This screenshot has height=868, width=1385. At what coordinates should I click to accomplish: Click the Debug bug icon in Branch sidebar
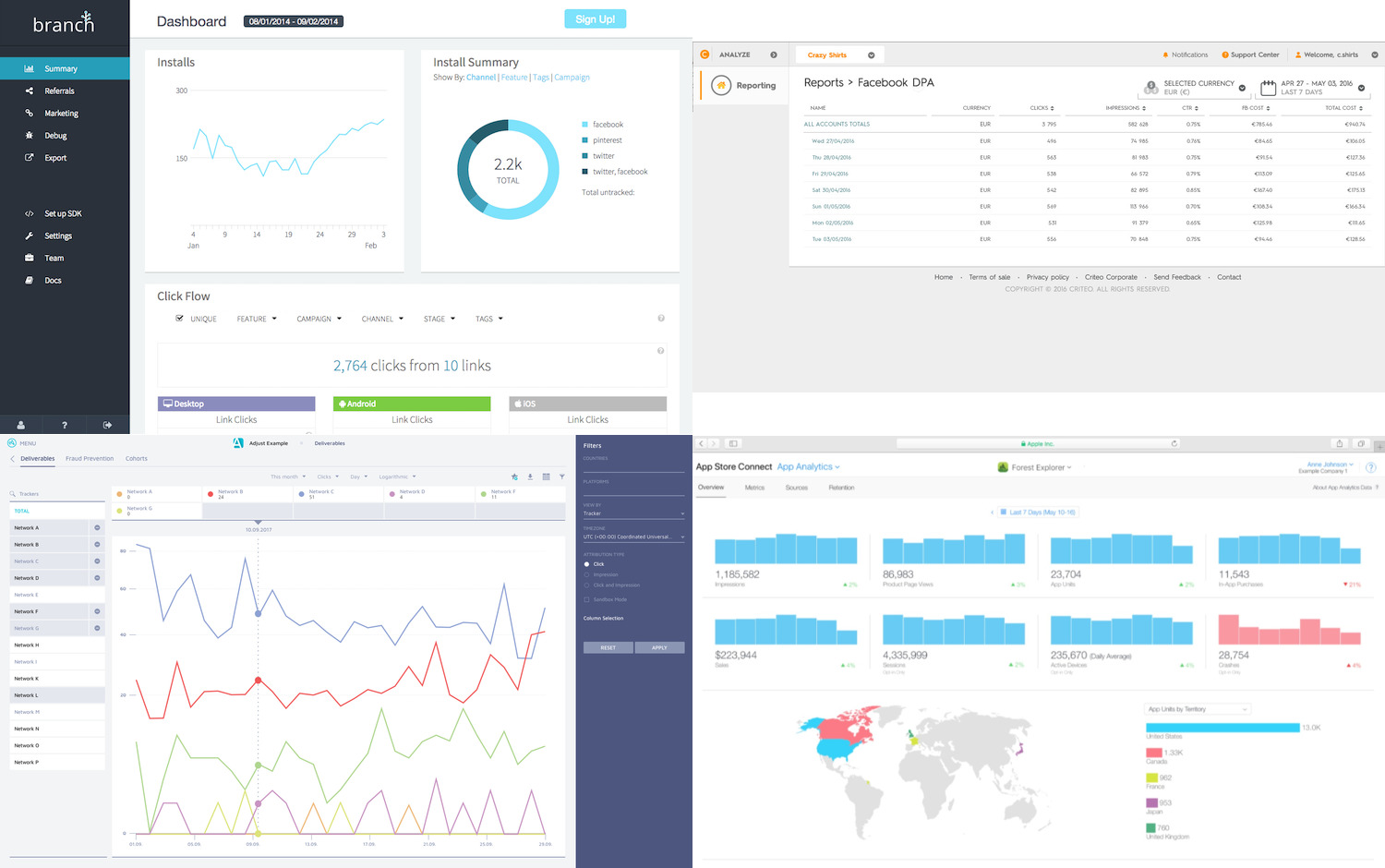[x=29, y=135]
